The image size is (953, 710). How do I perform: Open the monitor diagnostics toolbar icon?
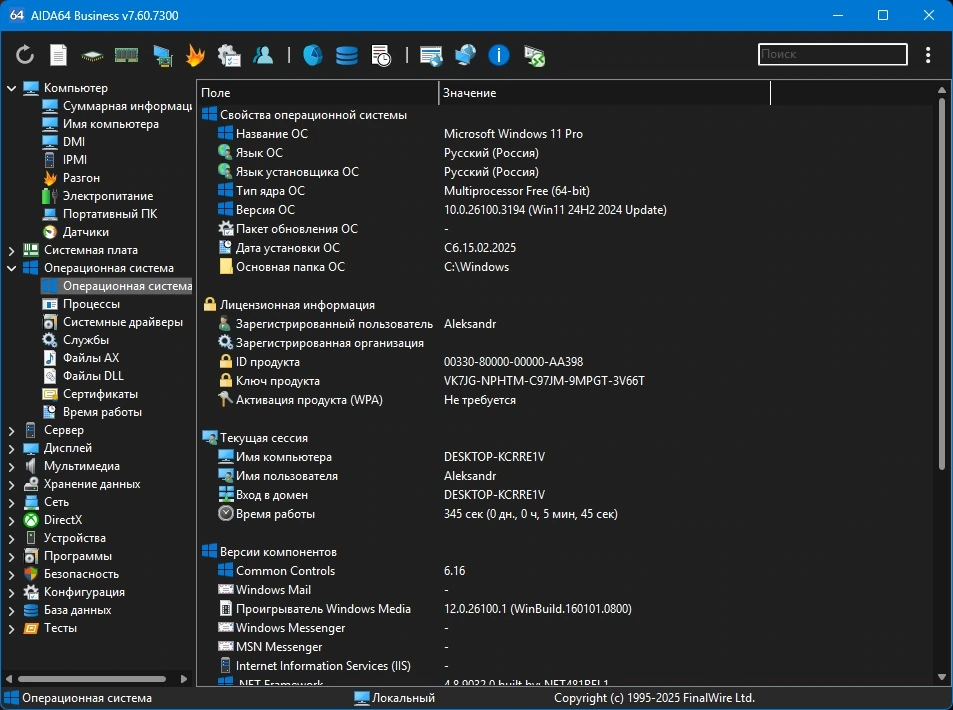(162, 55)
